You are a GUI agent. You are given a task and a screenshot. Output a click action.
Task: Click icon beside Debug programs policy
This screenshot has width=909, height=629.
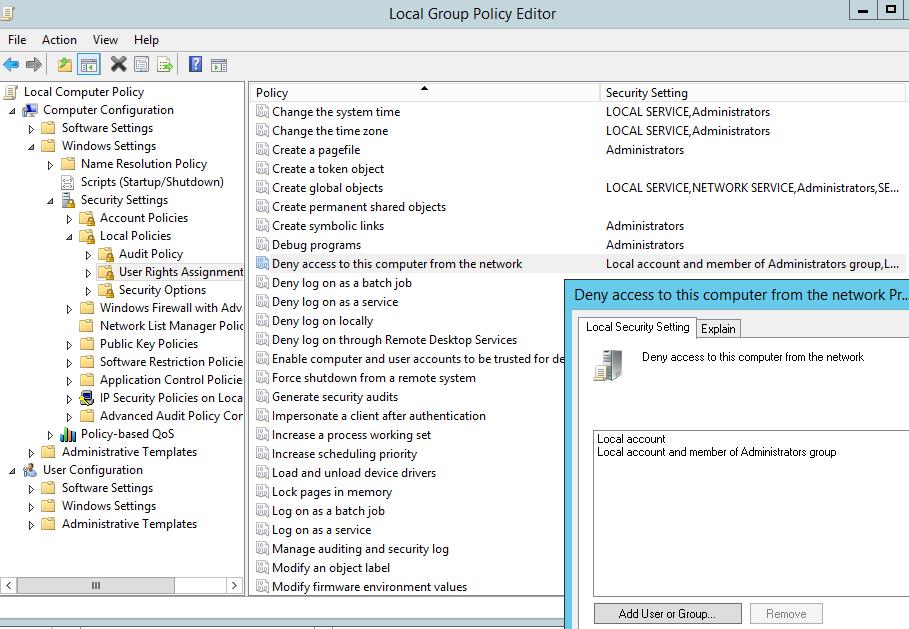pos(263,244)
